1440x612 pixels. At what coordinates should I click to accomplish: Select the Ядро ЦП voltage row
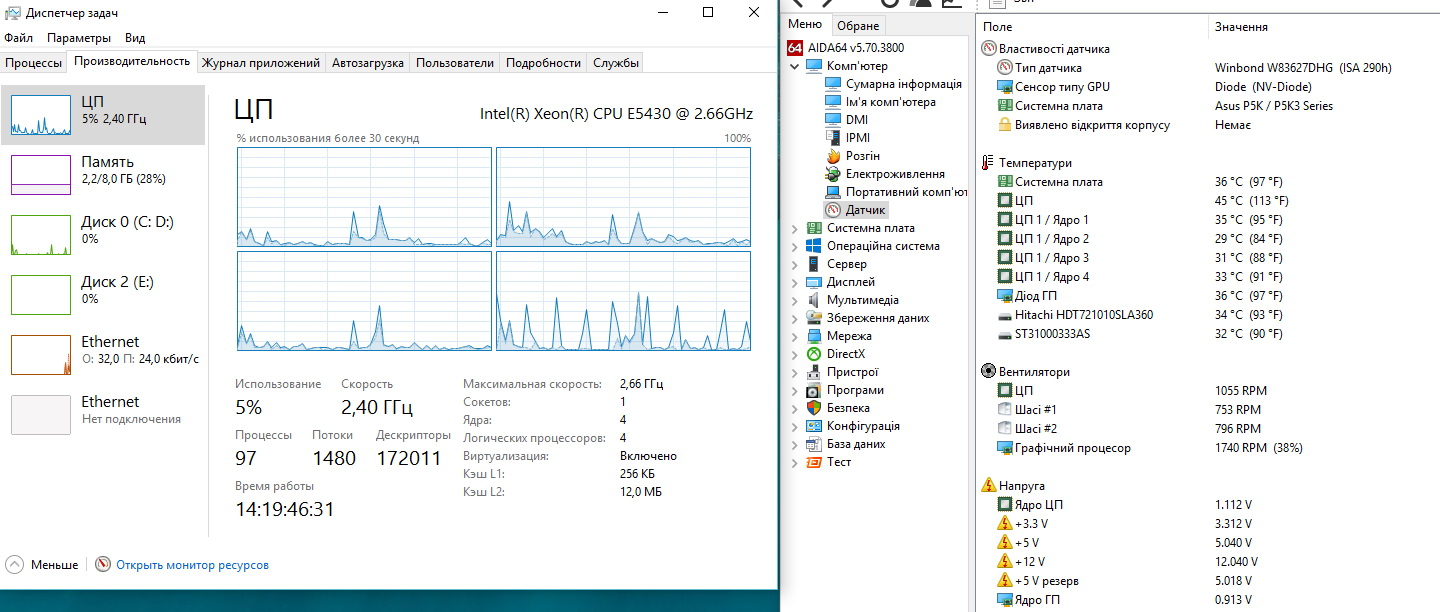(1208, 505)
